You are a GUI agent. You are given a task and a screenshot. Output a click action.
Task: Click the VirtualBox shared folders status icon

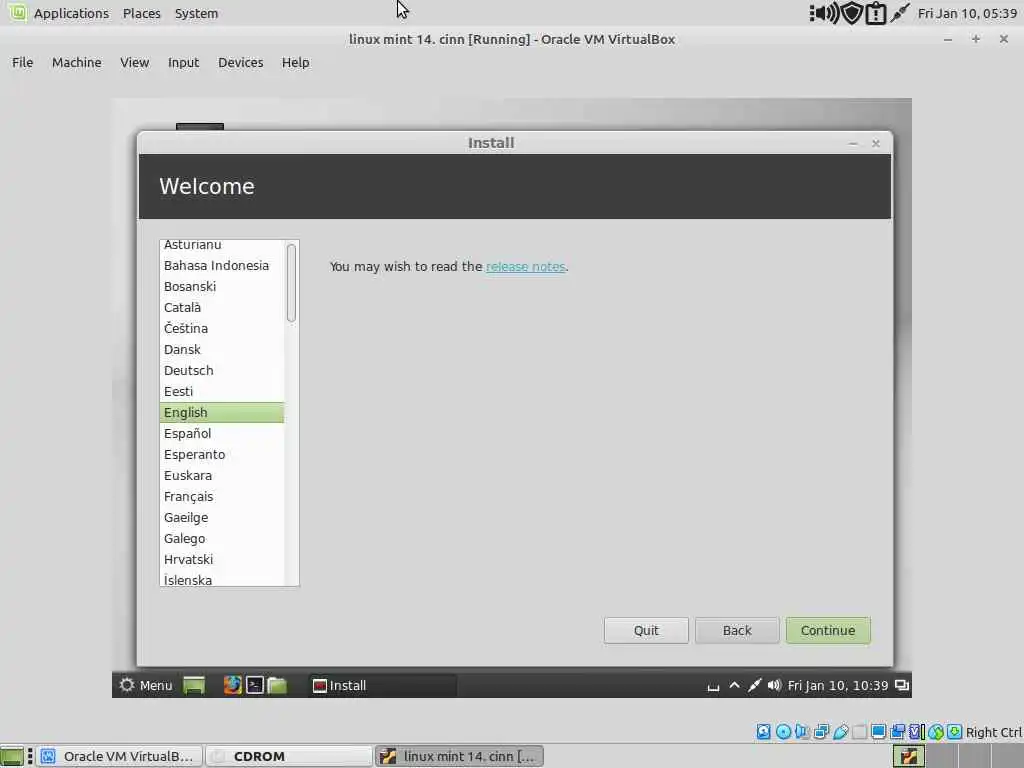tap(859, 731)
